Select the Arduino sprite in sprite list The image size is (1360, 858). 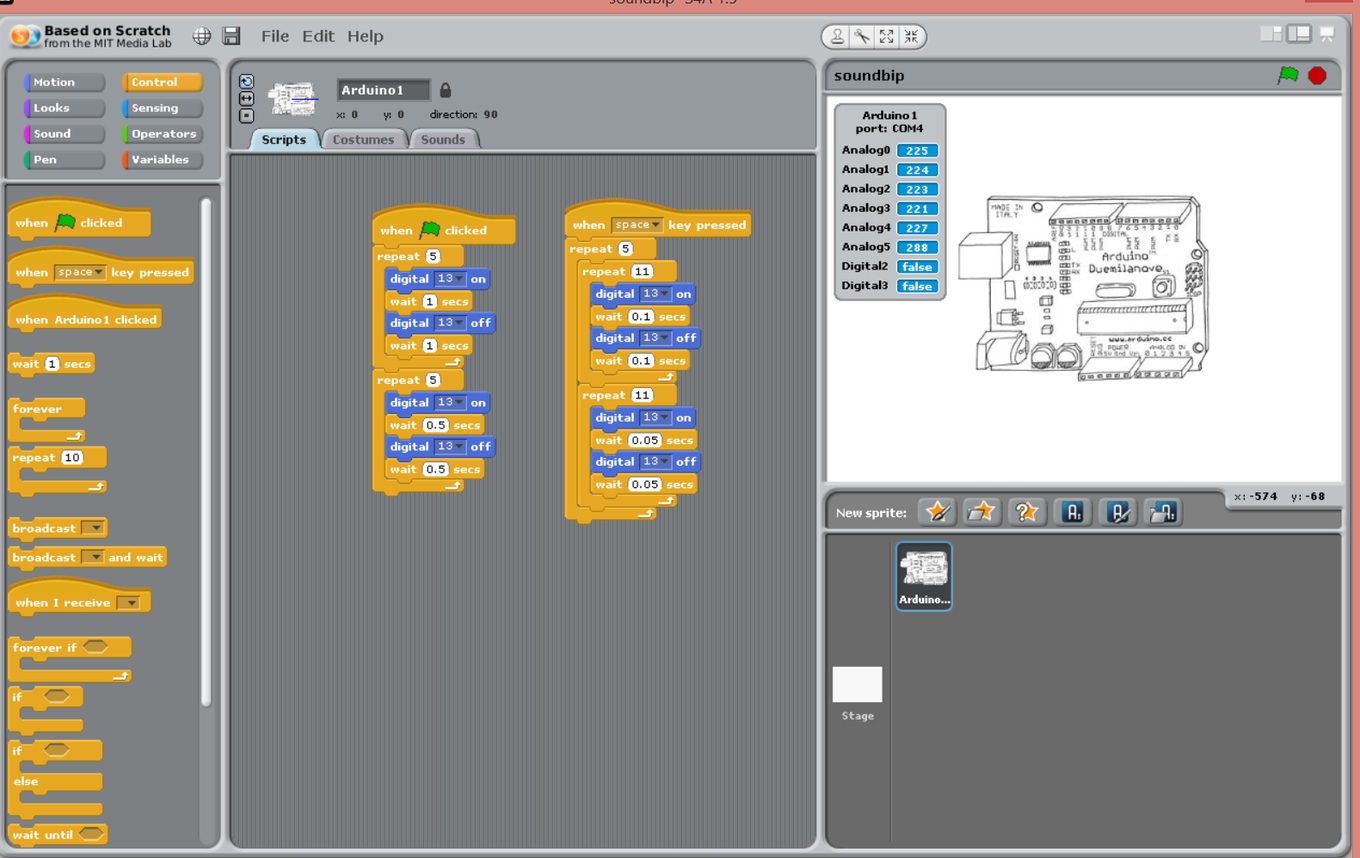pyautogui.click(x=924, y=576)
